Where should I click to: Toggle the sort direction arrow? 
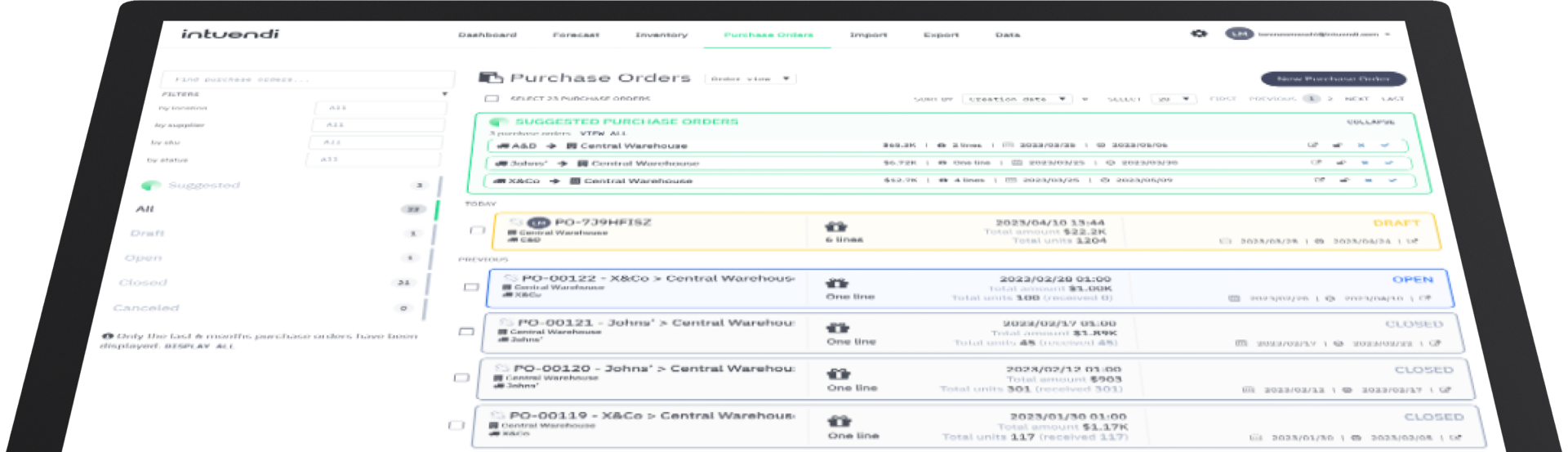click(1085, 99)
